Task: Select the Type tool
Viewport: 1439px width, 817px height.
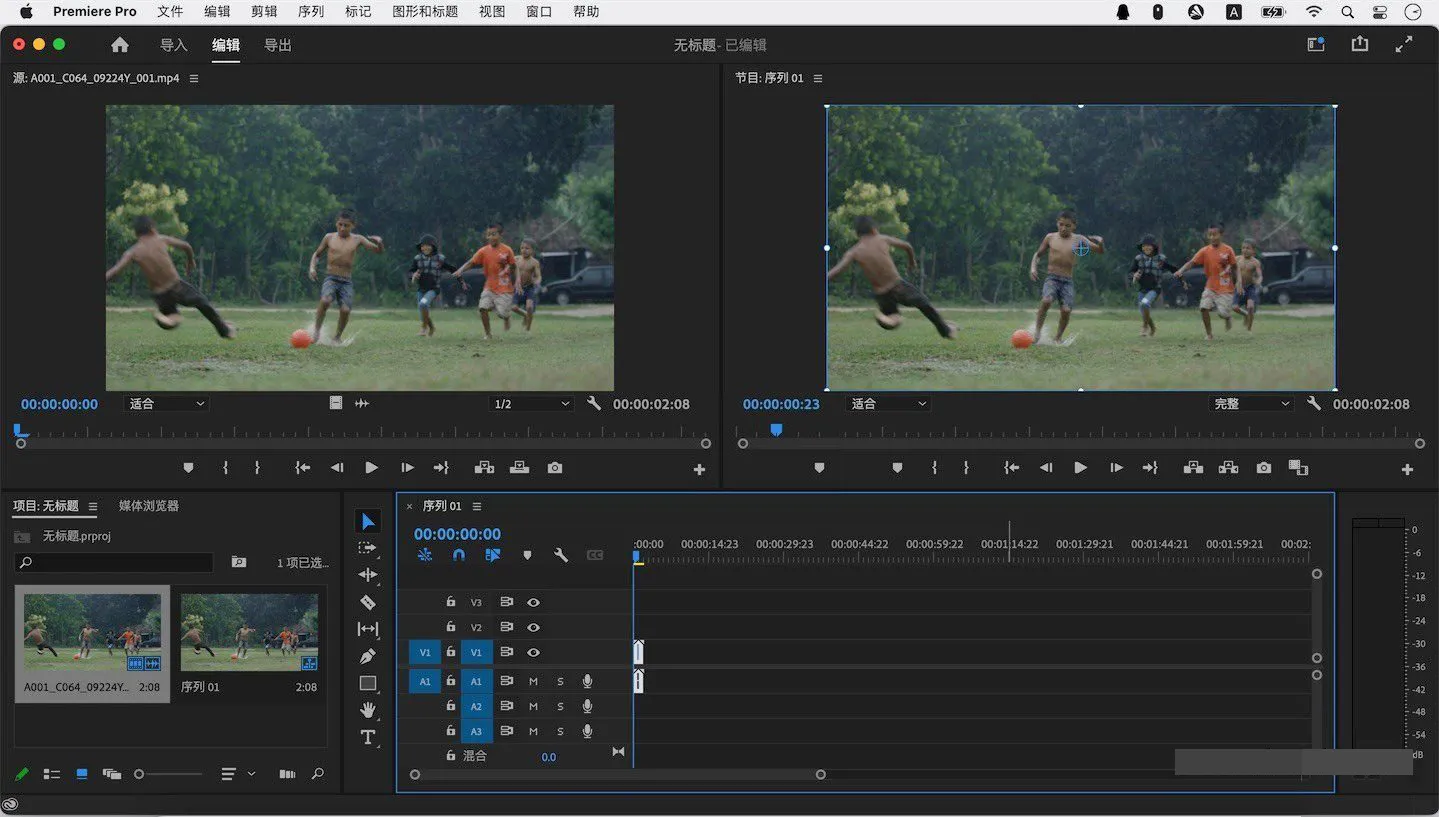Action: point(368,737)
